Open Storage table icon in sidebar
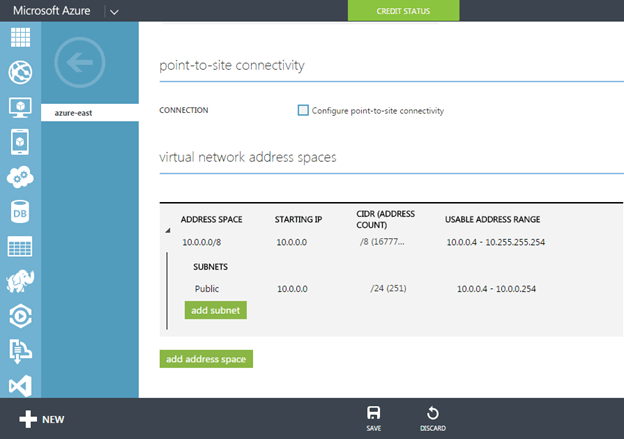624x439 pixels. click(x=20, y=247)
